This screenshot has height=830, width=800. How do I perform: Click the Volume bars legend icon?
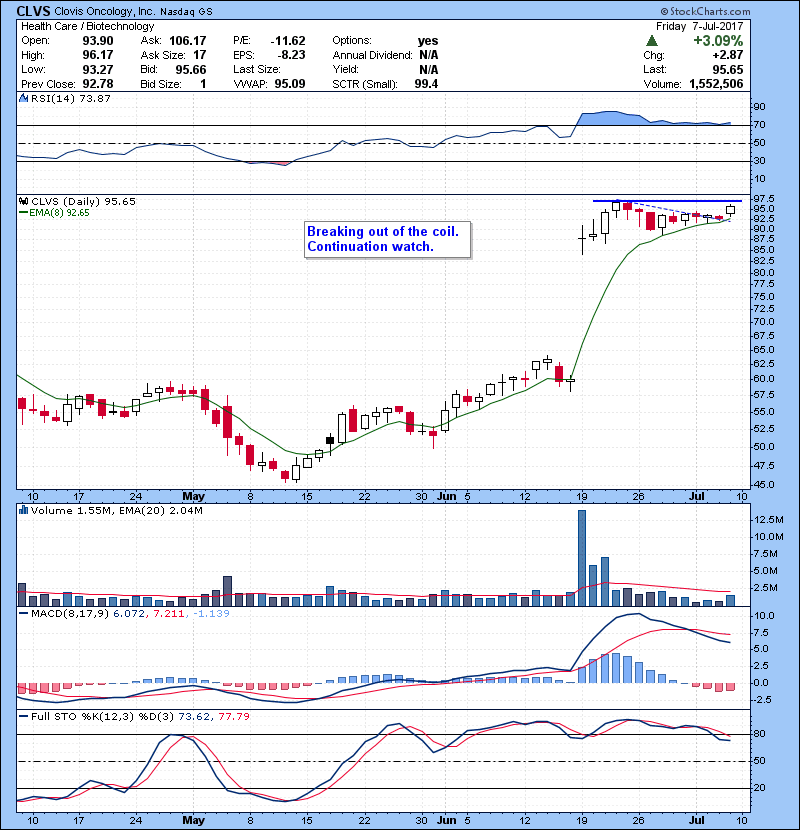click(x=23, y=510)
